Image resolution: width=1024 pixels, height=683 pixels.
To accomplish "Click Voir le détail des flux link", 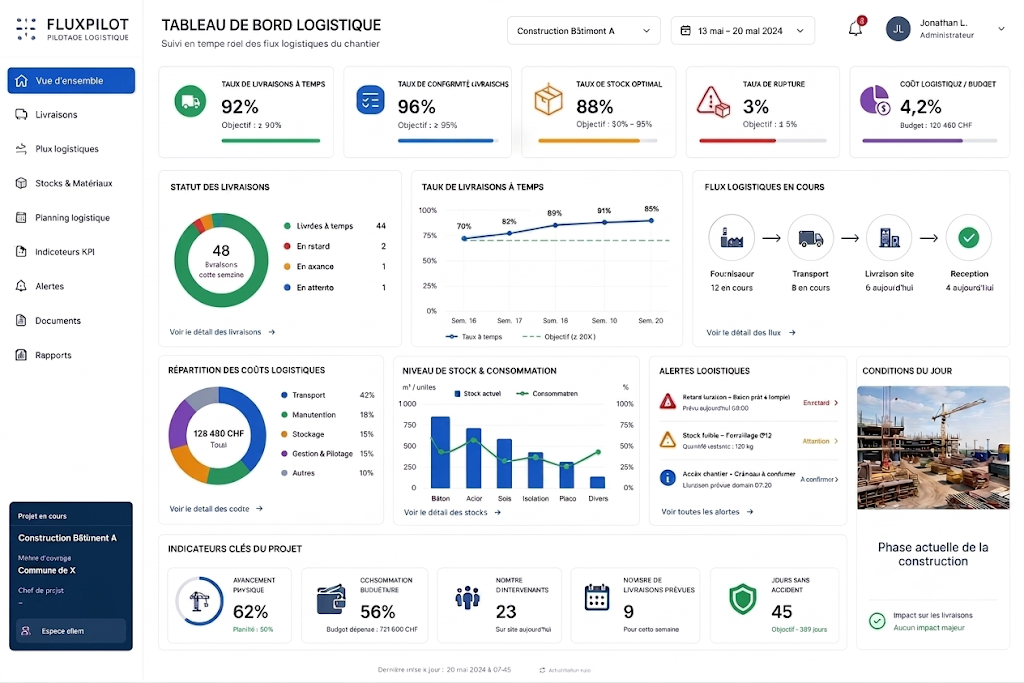I will (x=750, y=332).
